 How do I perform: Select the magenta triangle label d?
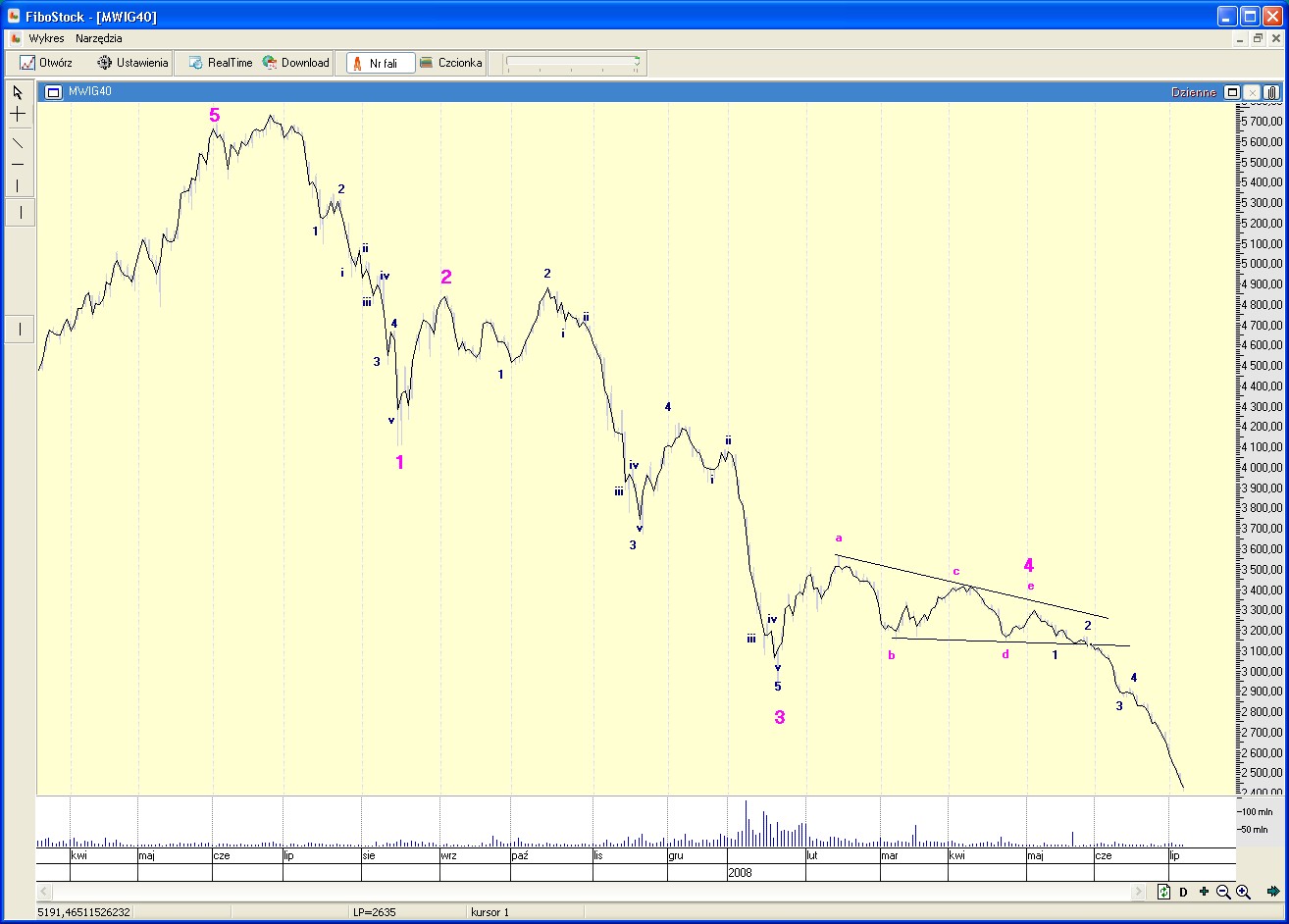click(x=1005, y=653)
